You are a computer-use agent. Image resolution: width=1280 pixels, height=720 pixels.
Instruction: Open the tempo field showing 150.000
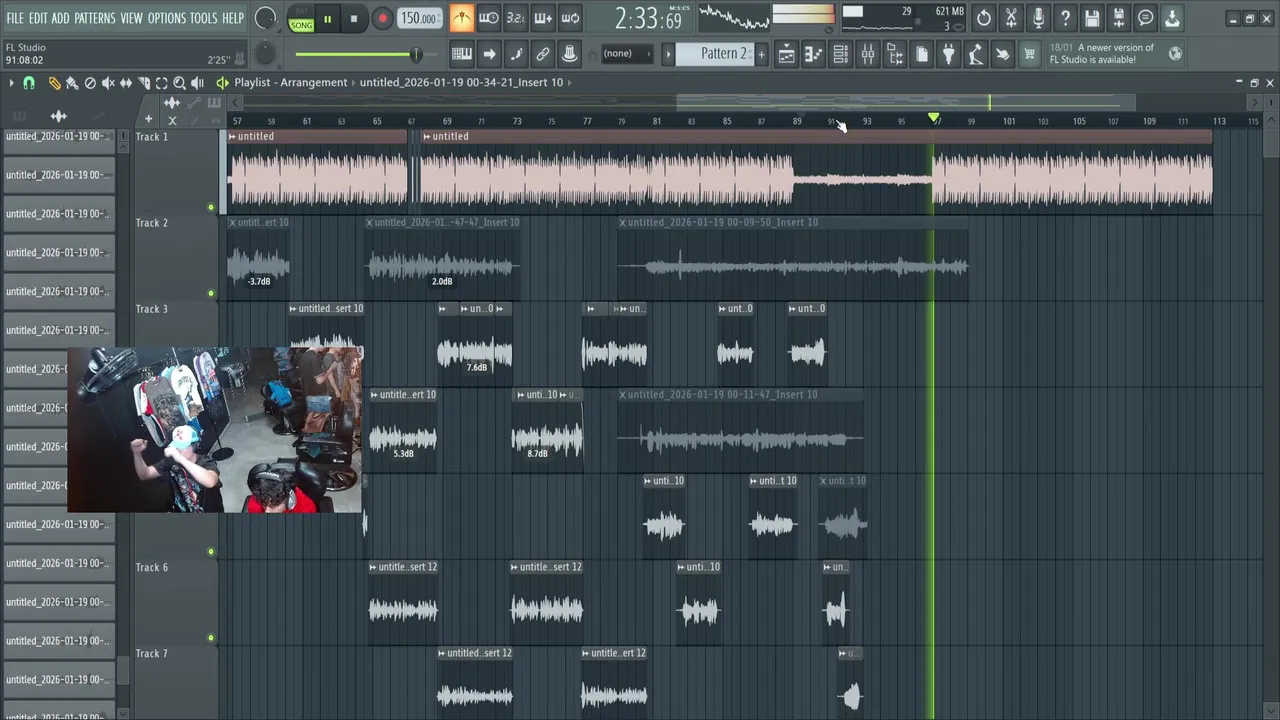419,19
